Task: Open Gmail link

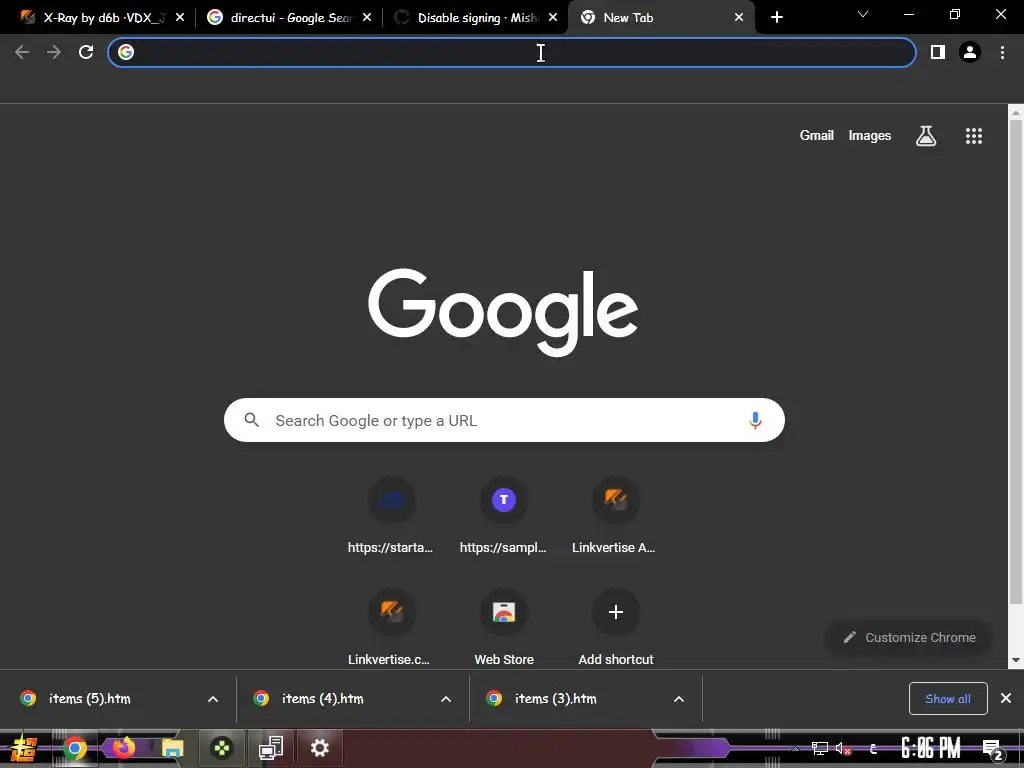Action: 816,135
